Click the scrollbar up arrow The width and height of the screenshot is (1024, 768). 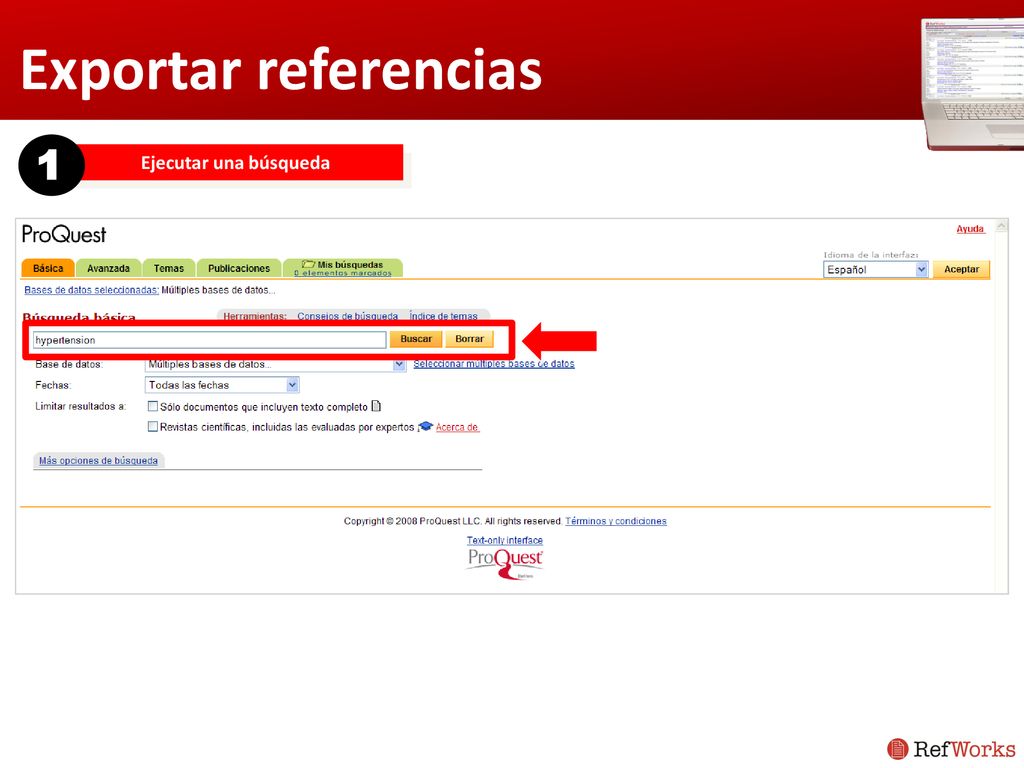(1001, 227)
